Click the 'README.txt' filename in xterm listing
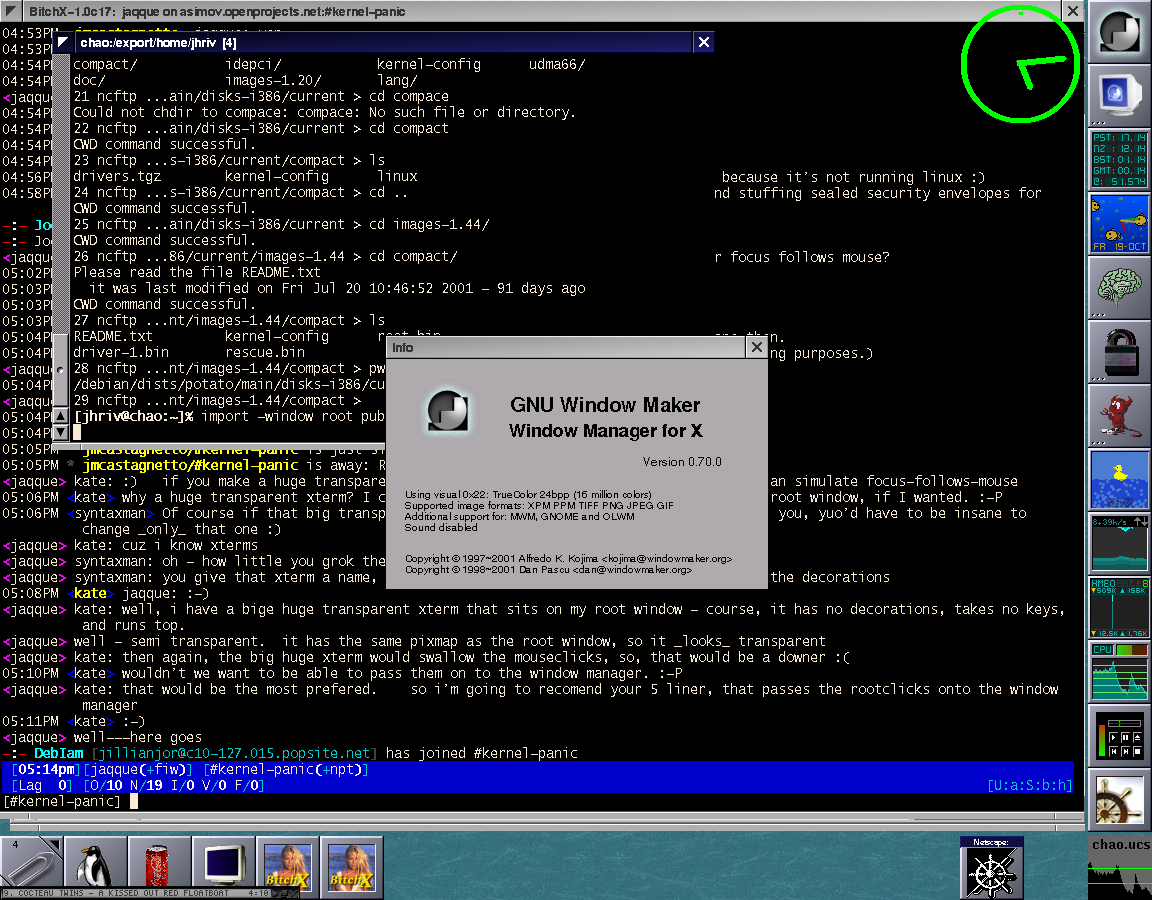The height and width of the screenshot is (900, 1152). (x=113, y=336)
